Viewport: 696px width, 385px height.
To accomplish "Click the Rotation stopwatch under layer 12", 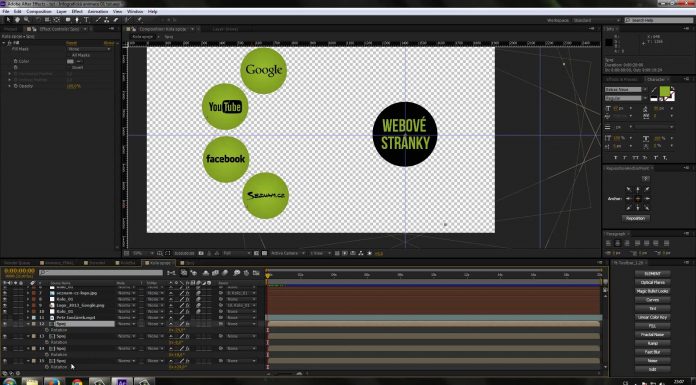I will pyautogui.click(x=47, y=330).
